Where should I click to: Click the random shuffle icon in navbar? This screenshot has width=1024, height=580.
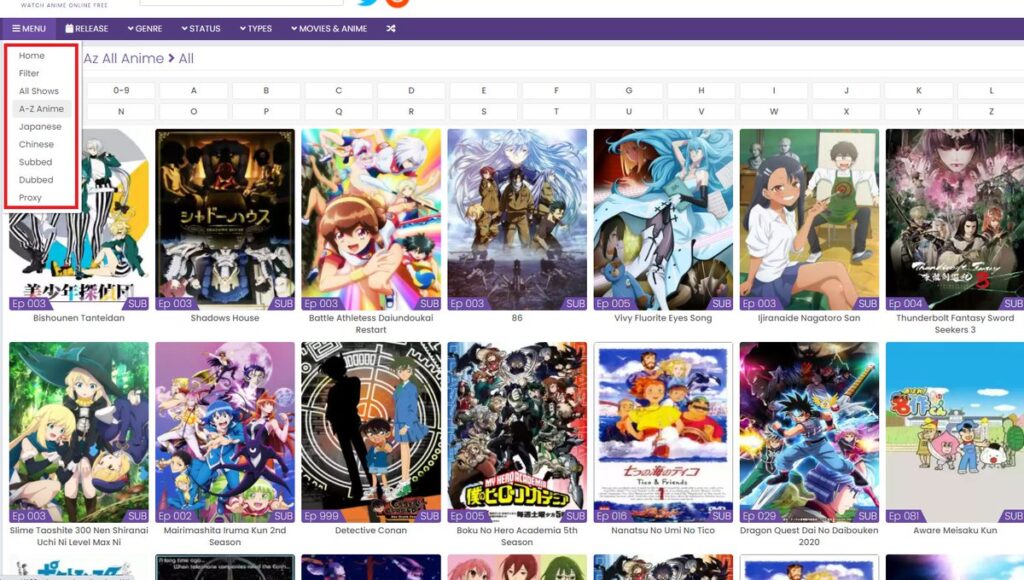tap(389, 28)
